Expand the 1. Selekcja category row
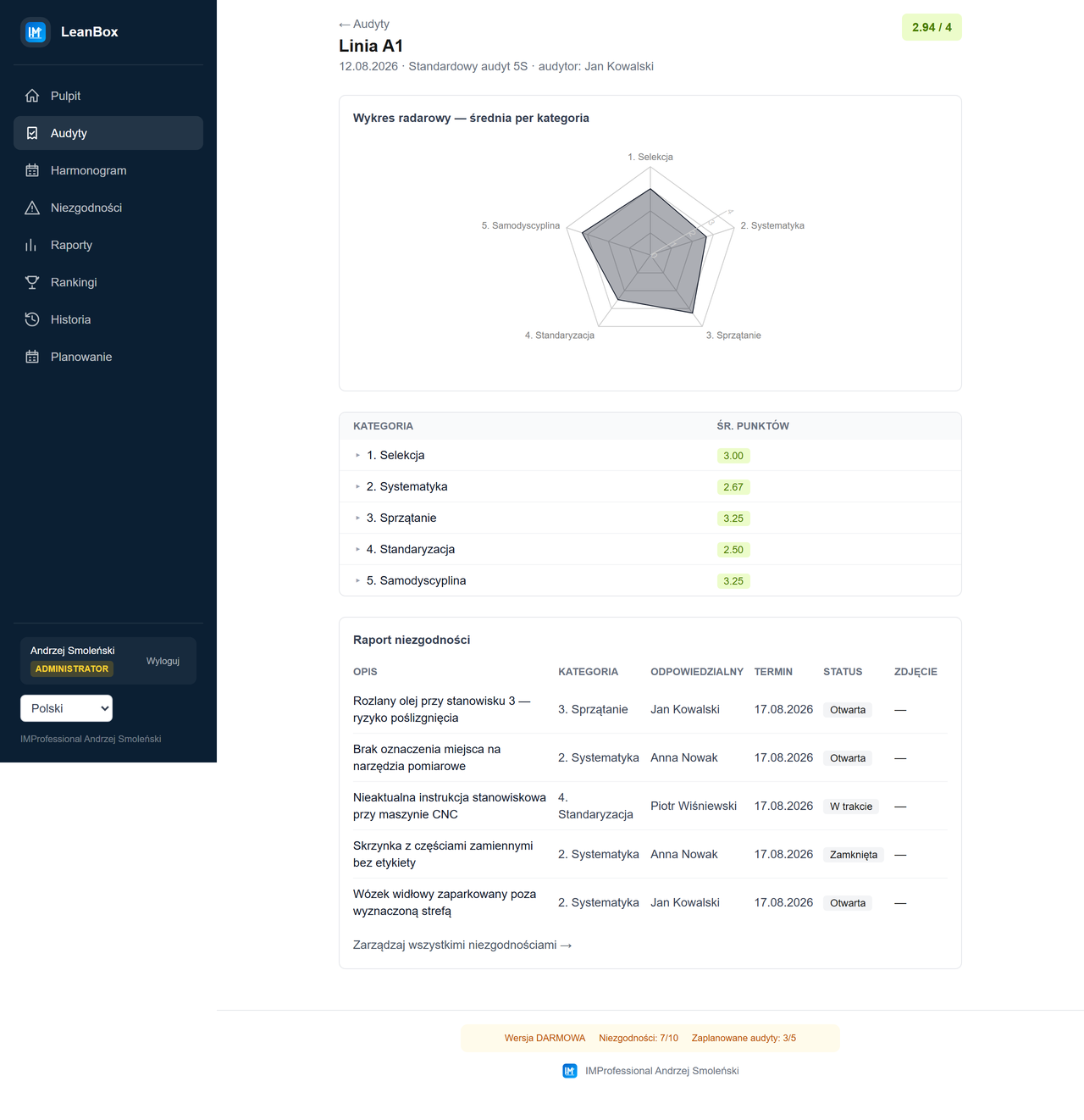This screenshot has width=1084, height=1120. 650,455
